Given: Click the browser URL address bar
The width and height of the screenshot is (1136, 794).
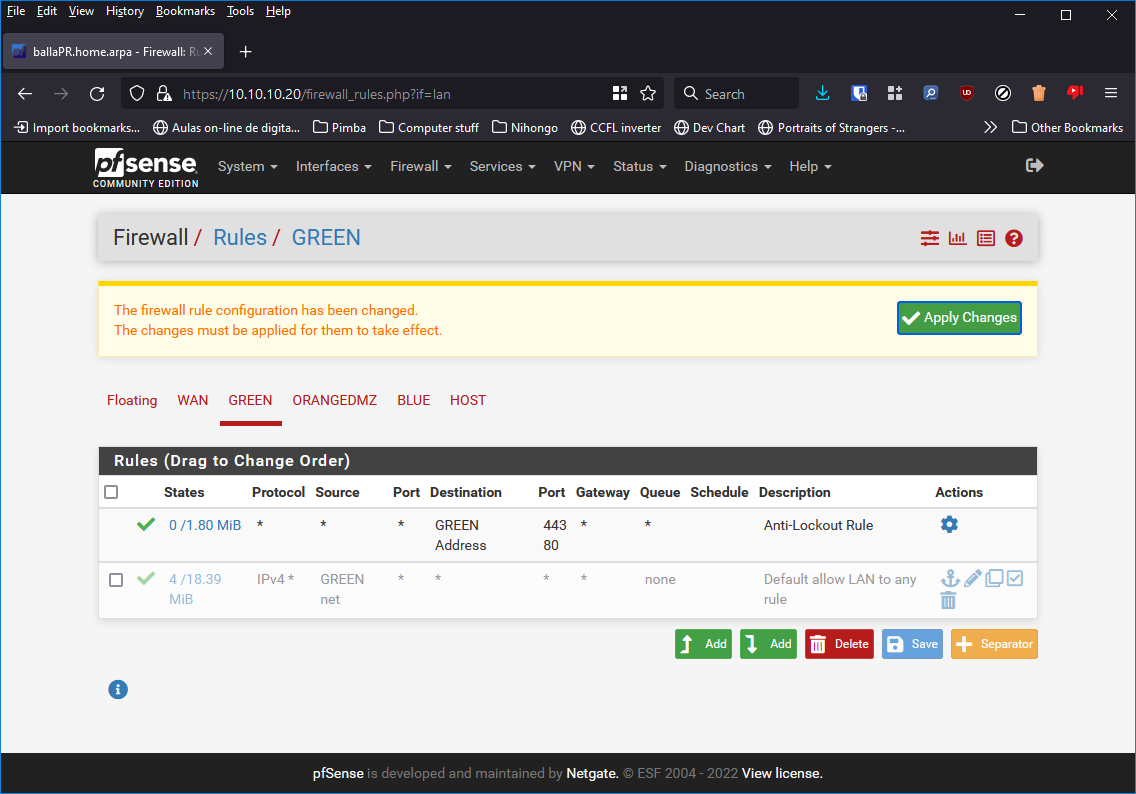Looking at the screenshot, I should click(390, 94).
